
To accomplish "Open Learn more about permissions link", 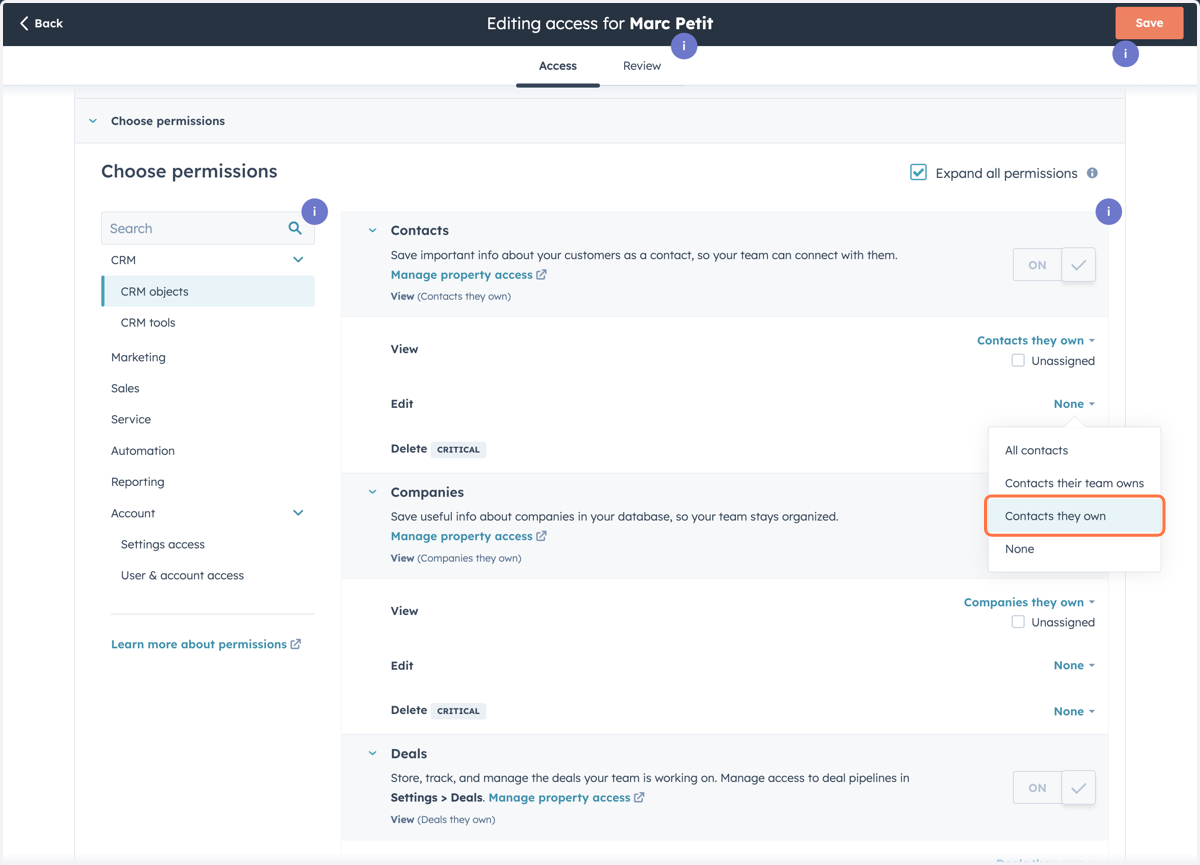I will pyautogui.click(x=199, y=644).
